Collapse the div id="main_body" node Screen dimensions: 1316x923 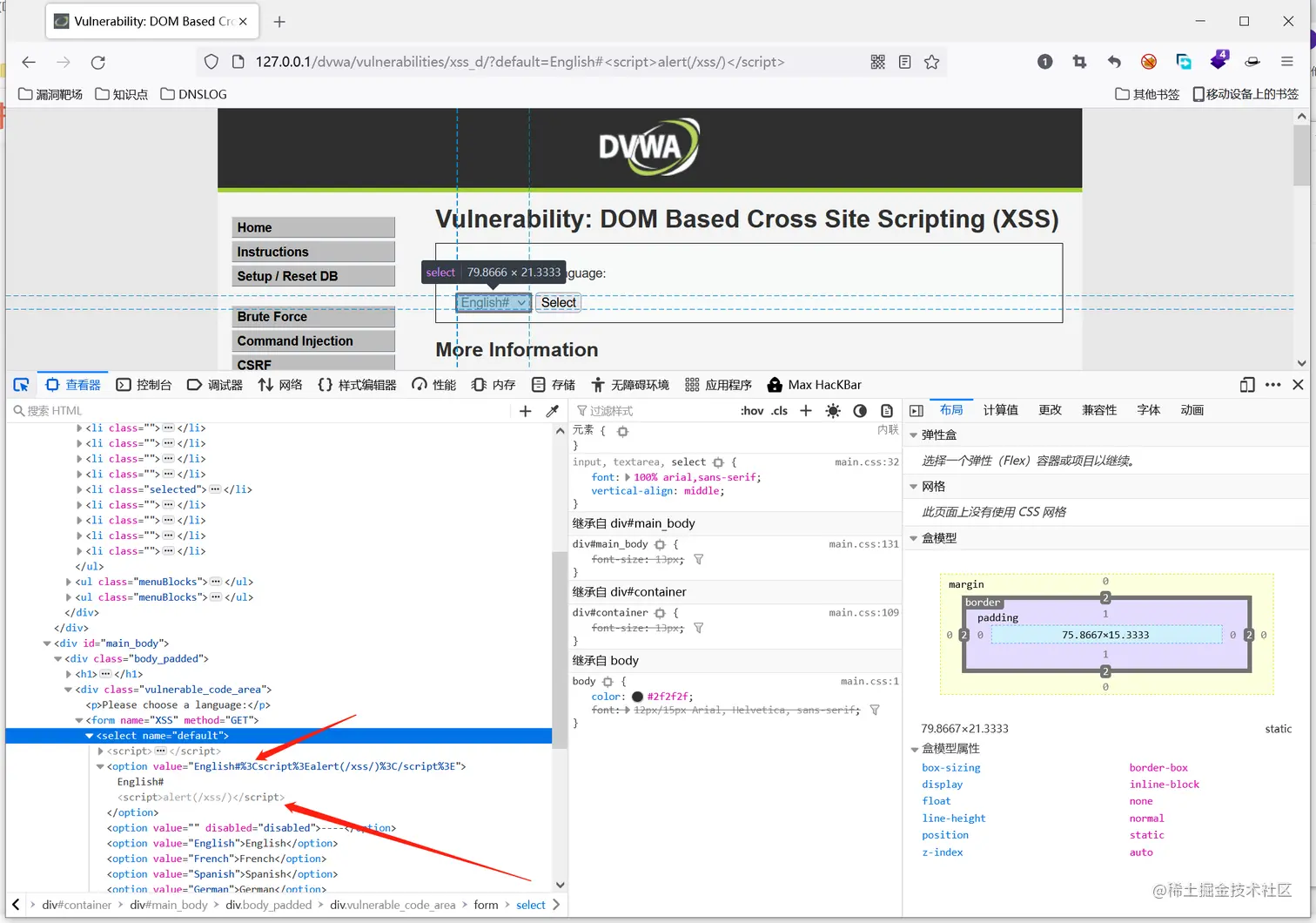[47, 643]
